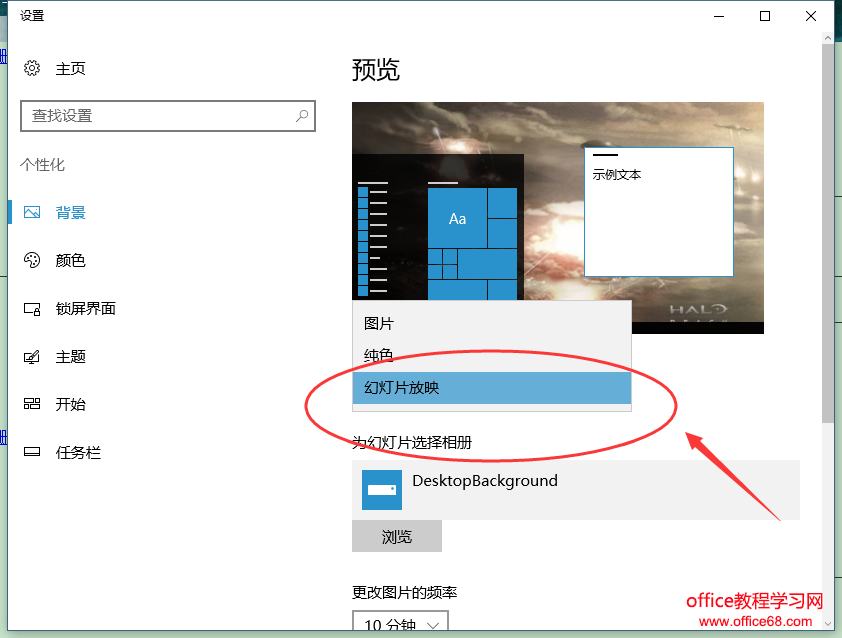Click the 开始 (Start) grid icon in sidebar
The height and width of the screenshot is (638, 842).
34,404
